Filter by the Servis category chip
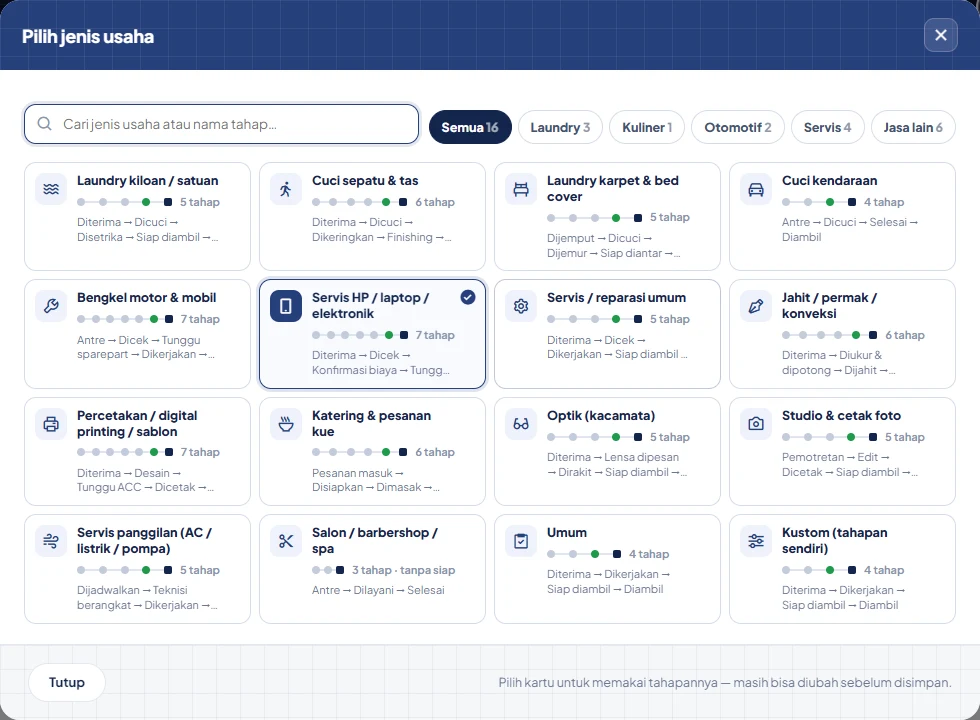The height and width of the screenshot is (720, 980). pos(827,128)
